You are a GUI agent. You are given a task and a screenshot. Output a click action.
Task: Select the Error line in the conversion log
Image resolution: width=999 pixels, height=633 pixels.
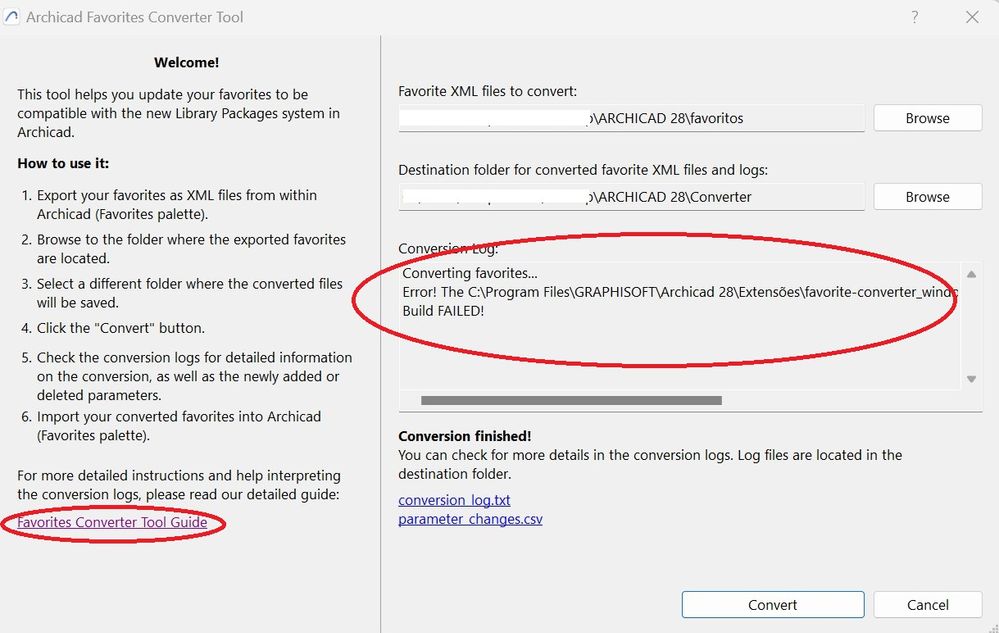(x=678, y=292)
